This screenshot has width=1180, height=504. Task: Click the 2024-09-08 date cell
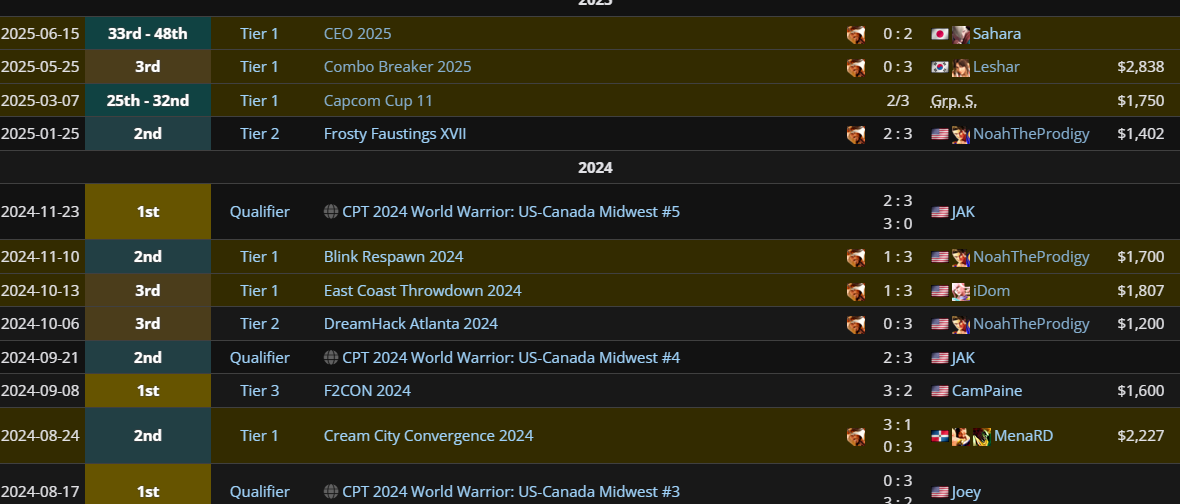pyautogui.click(x=40, y=391)
